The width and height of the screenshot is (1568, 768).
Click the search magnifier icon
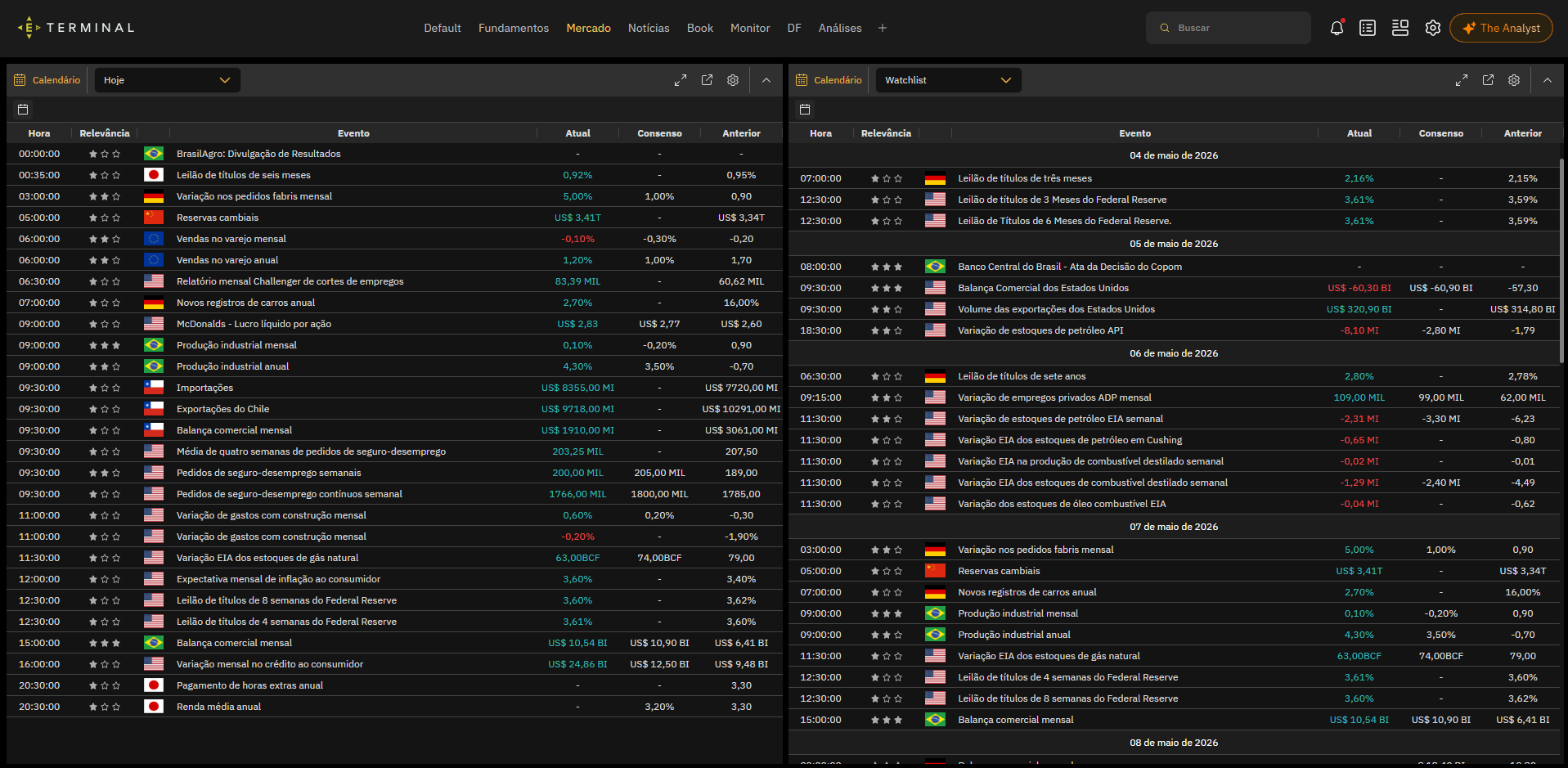tap(1165, 28)
